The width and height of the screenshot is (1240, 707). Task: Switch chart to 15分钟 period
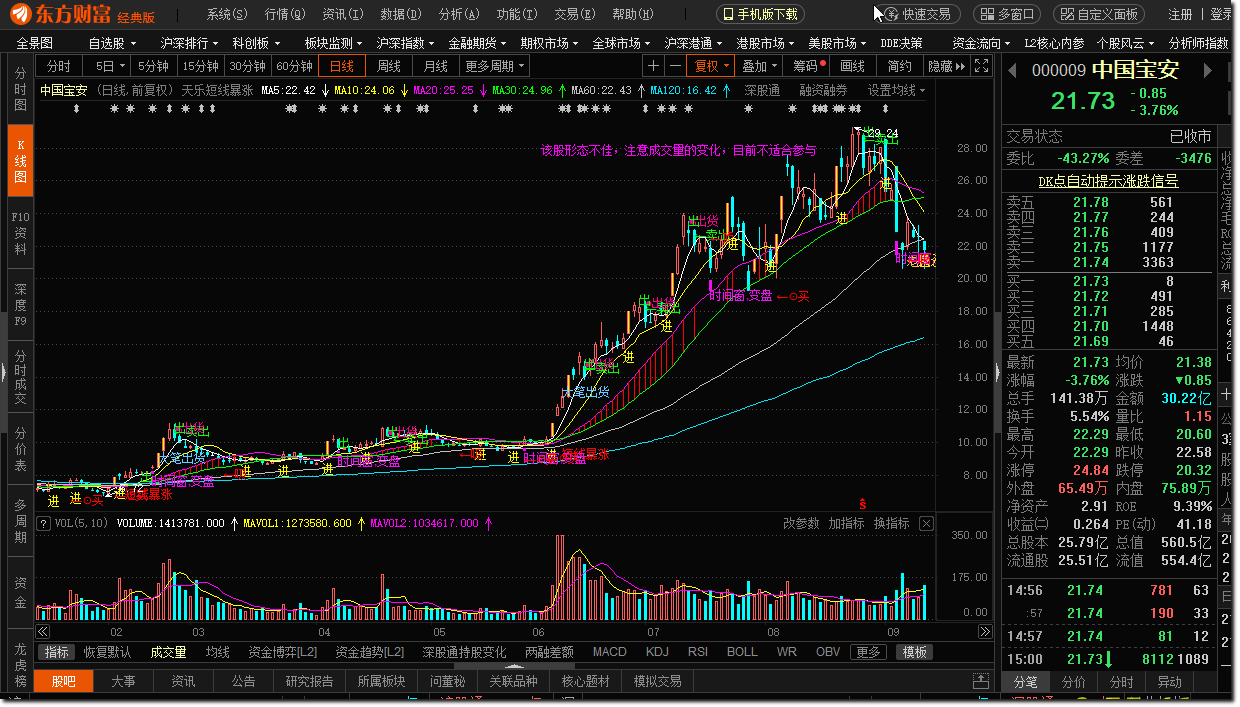pos(201,66)
